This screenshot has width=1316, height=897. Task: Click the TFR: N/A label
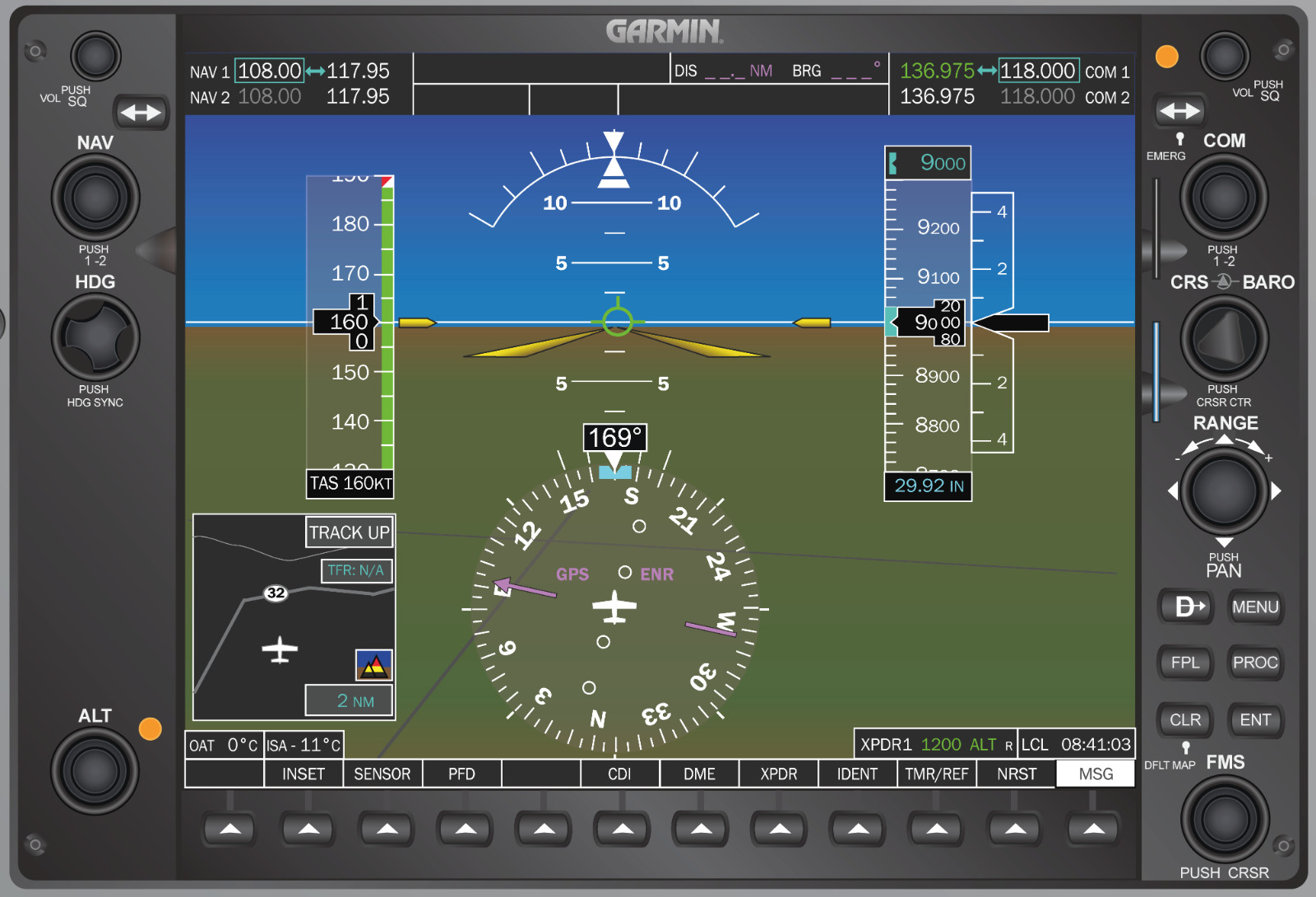coord(355,570)
